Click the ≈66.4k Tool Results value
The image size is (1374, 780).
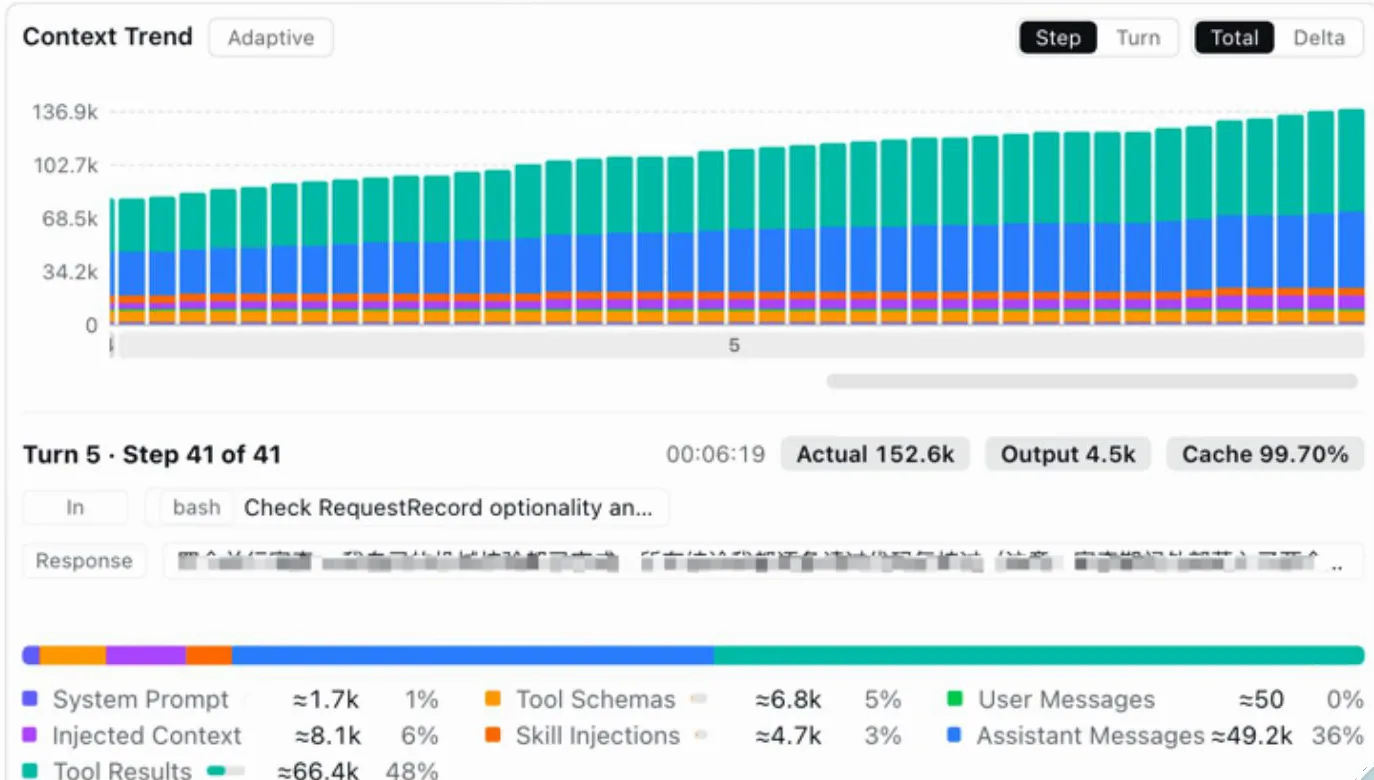coord(317,771)
